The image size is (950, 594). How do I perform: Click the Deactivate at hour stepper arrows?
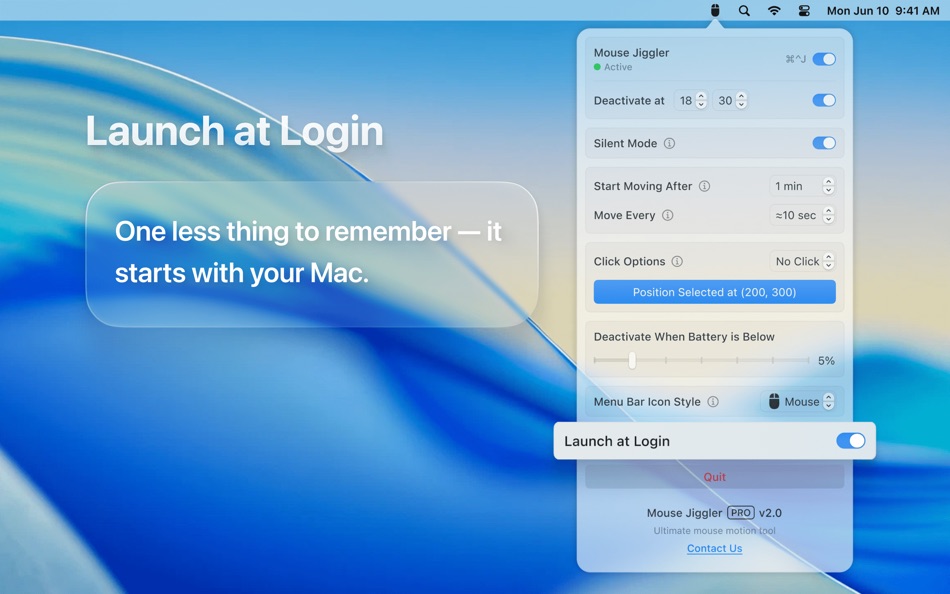701,101
